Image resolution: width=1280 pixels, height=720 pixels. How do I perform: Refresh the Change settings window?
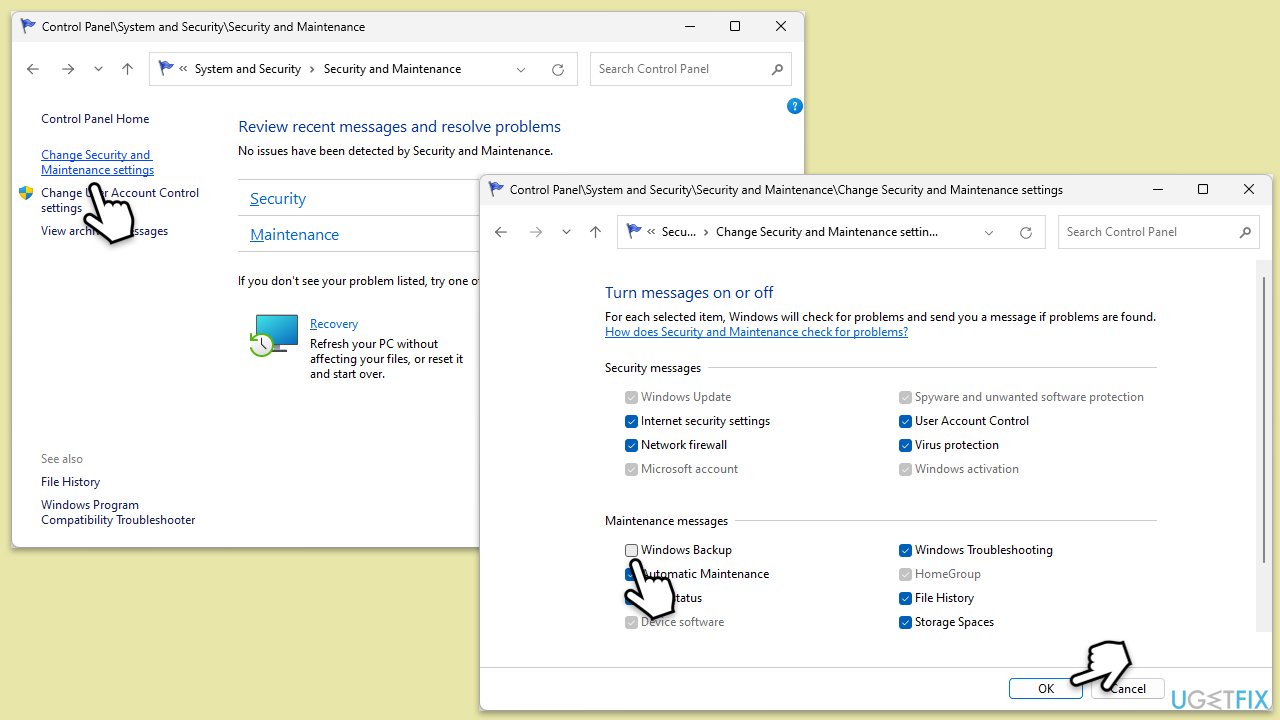click(x=1026, y=232)
